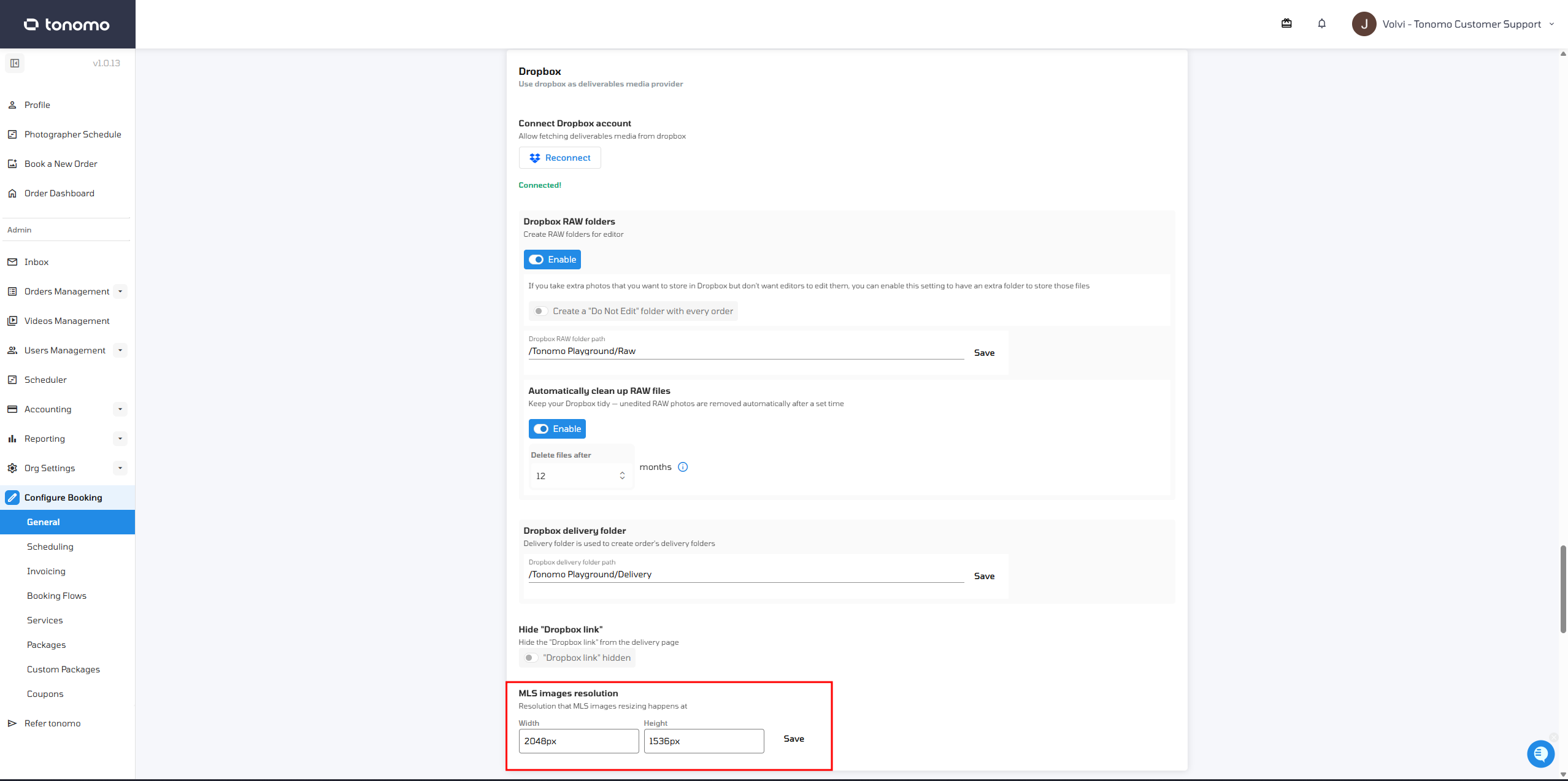Click the Reporting bar chart icon
This screenshot has height=781, width=1568.
[12, 439]
